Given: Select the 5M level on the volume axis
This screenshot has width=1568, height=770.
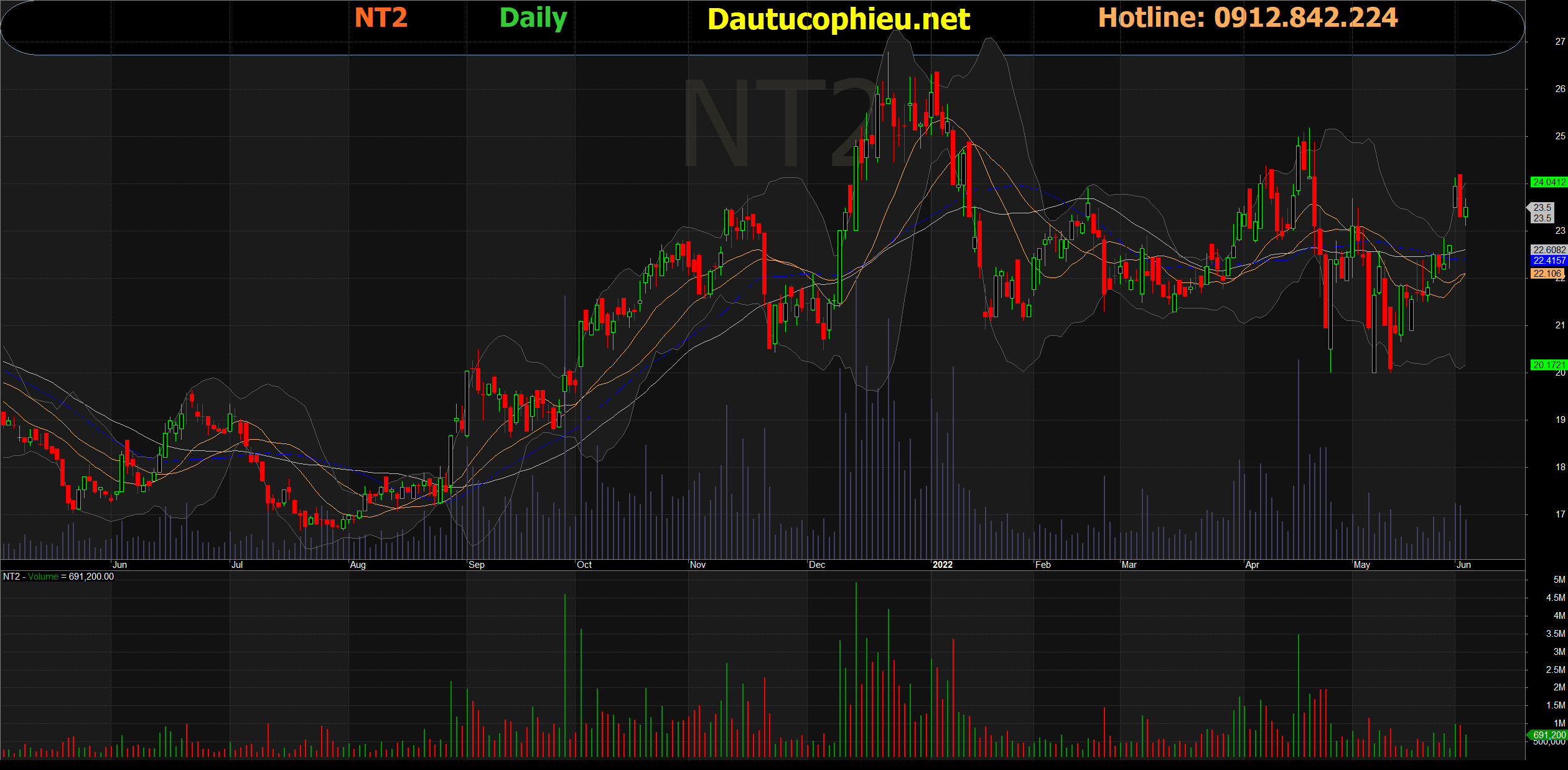Looking at the screenshot, I should [1559, 580].
